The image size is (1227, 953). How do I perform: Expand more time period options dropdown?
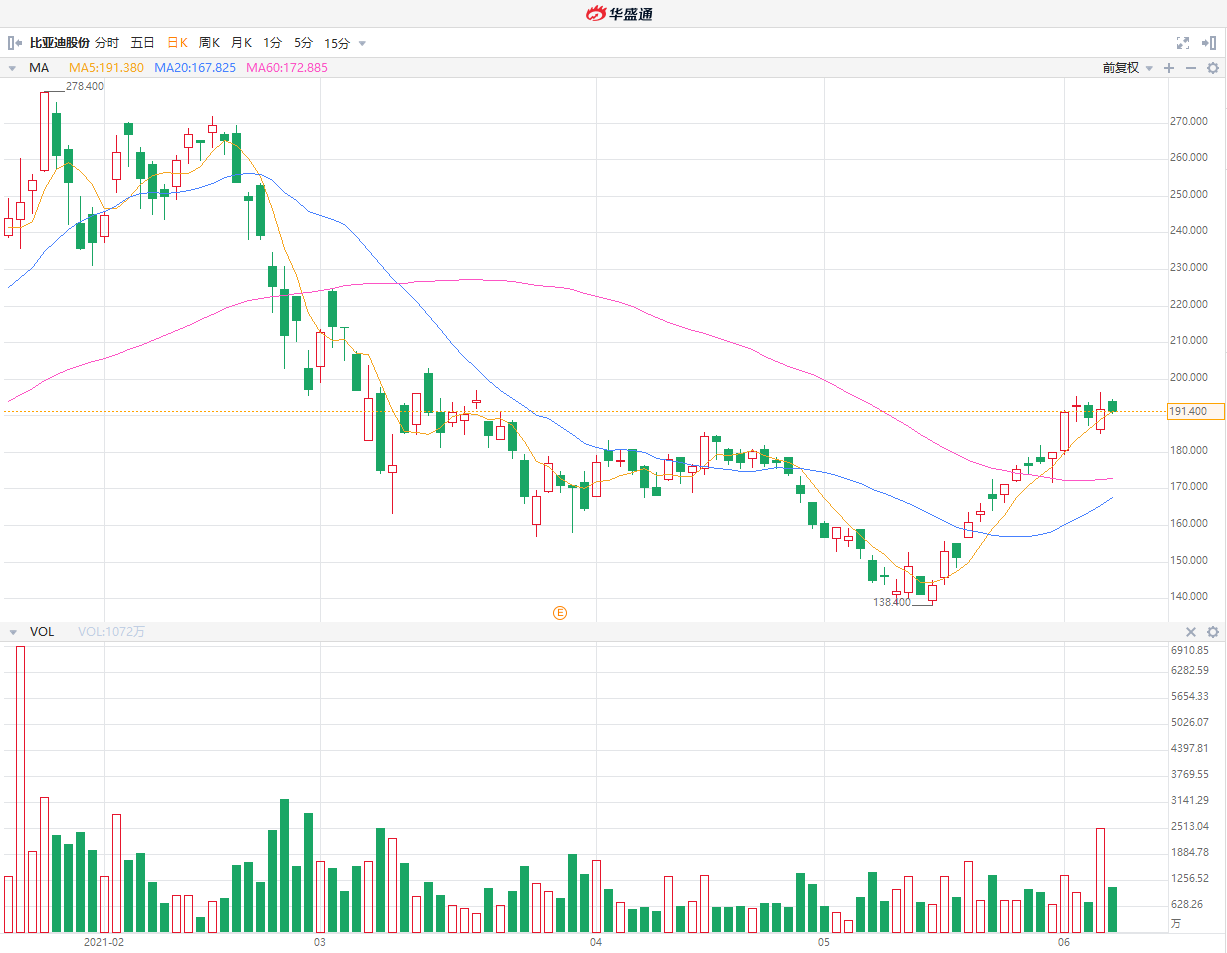(x=362, y=43)
